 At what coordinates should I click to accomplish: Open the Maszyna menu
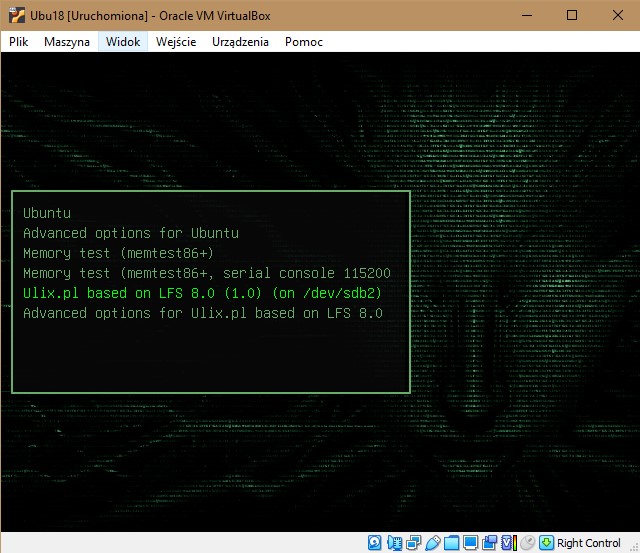[67, 42]
